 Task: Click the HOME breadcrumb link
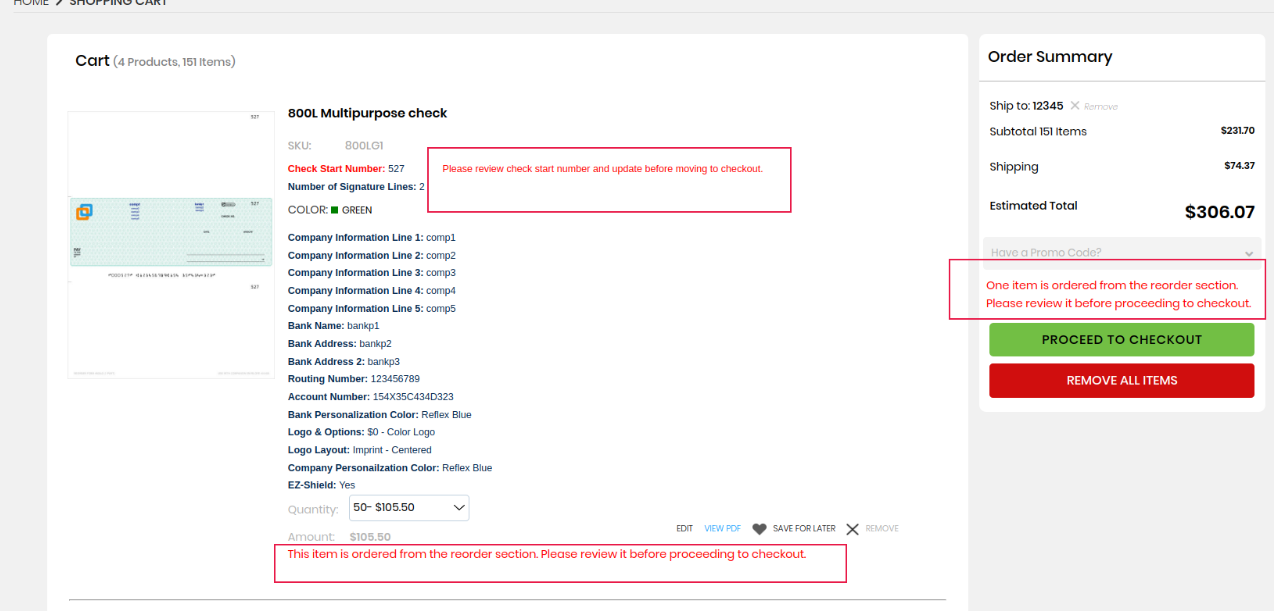[x=30, y=3]
